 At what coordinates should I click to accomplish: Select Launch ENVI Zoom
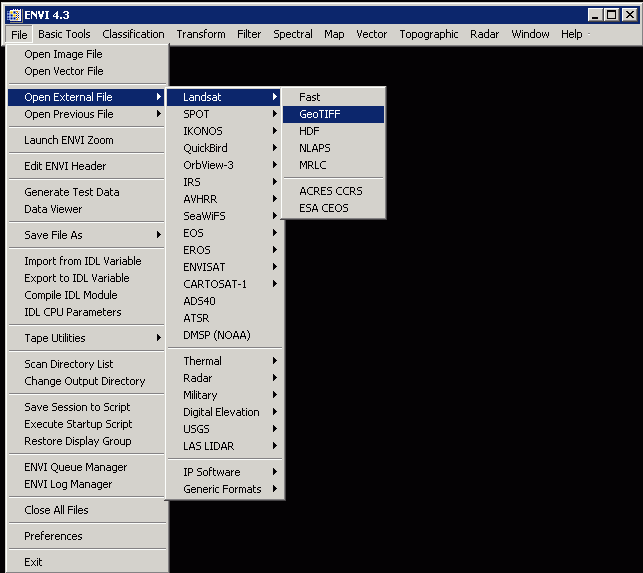click(87, 140)
